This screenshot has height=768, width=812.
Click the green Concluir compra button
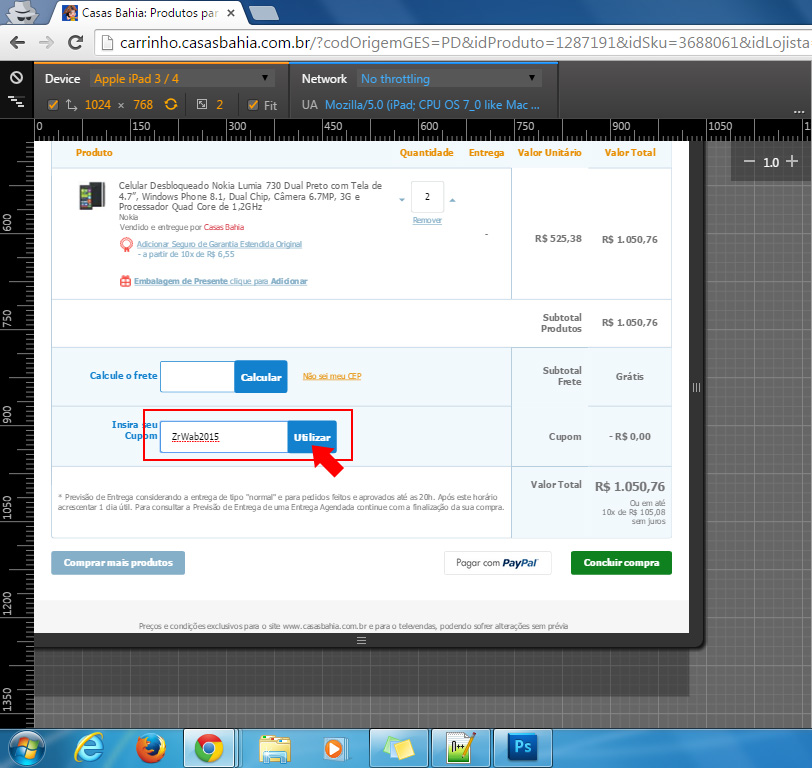(x=621, y=563)
